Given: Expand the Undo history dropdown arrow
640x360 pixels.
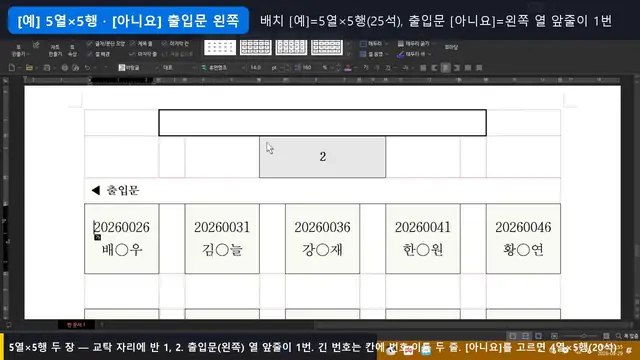Looking at the screenshot, I should [95, 68].
